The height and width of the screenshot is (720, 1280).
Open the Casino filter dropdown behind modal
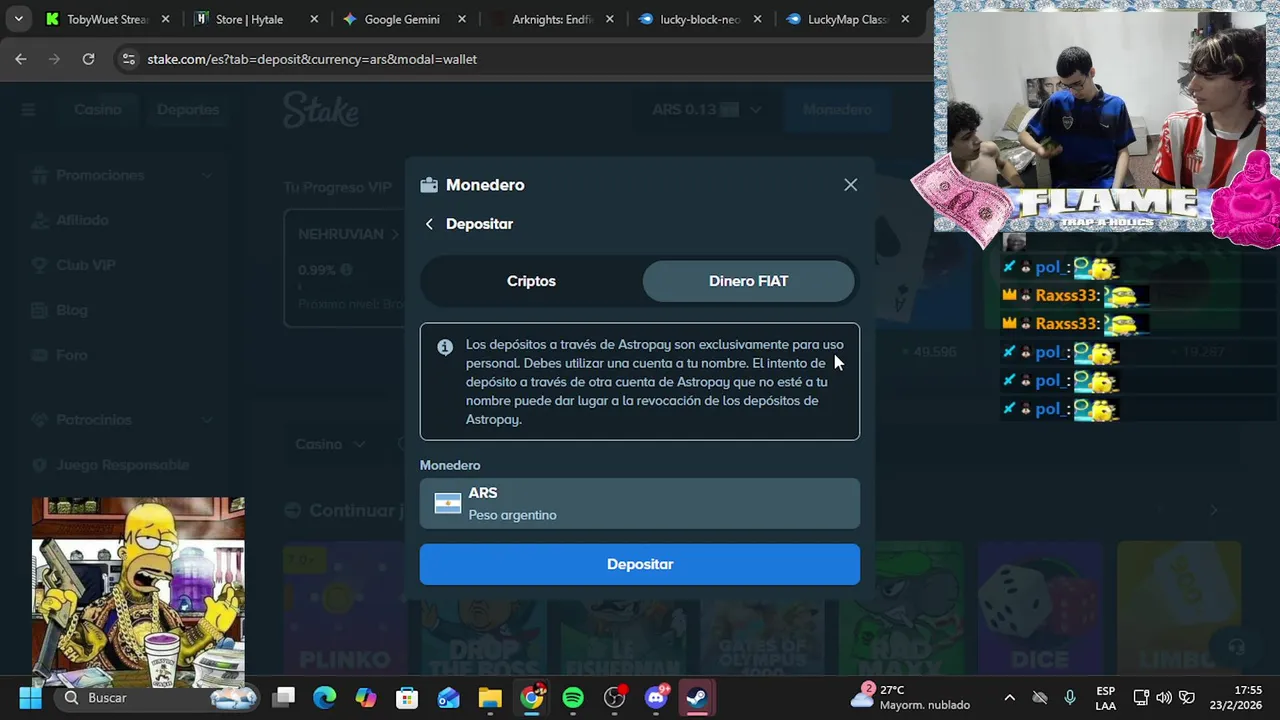(x=331, y=444)
